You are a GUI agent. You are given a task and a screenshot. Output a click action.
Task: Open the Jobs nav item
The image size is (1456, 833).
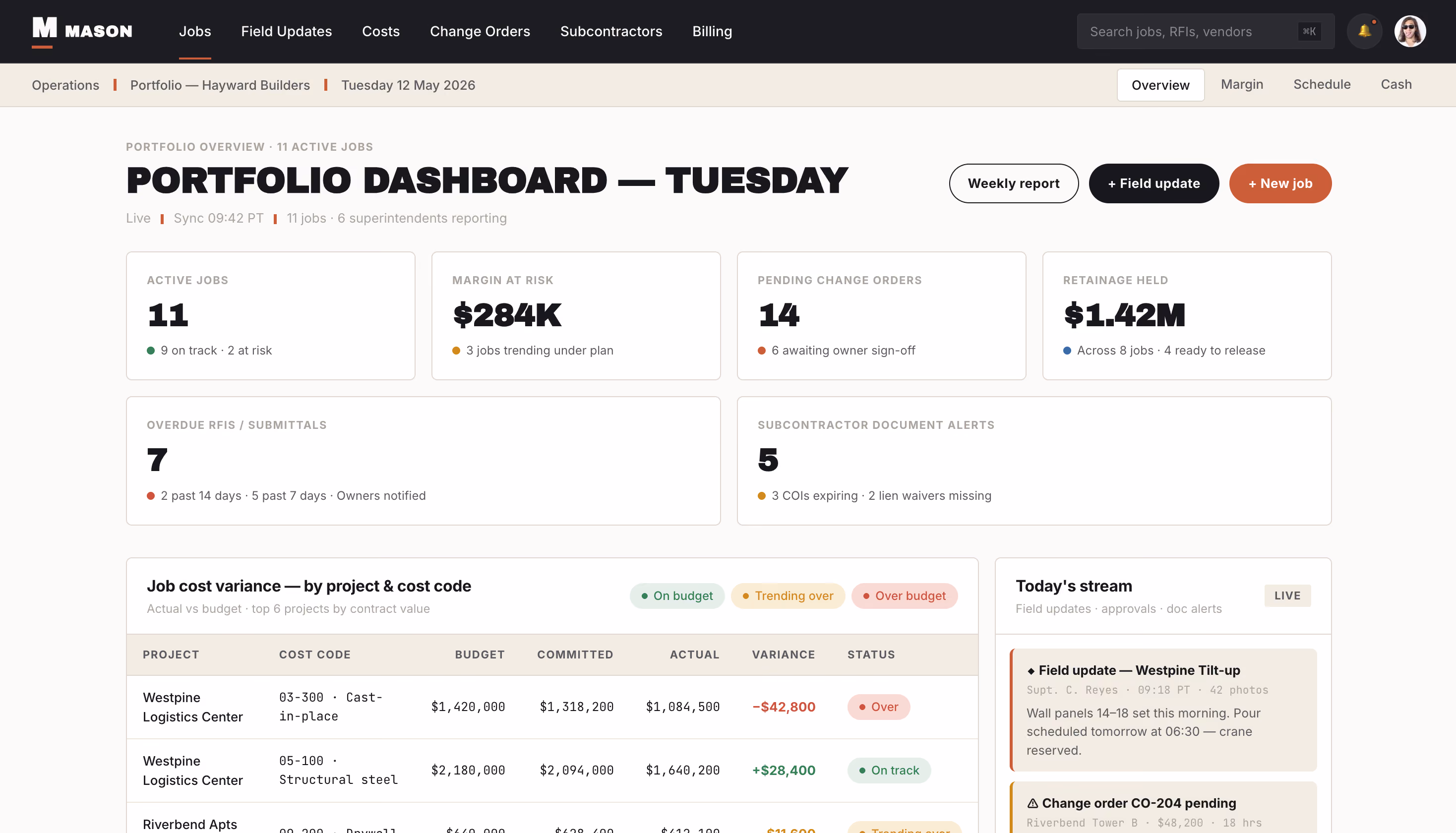click(195, 31)
